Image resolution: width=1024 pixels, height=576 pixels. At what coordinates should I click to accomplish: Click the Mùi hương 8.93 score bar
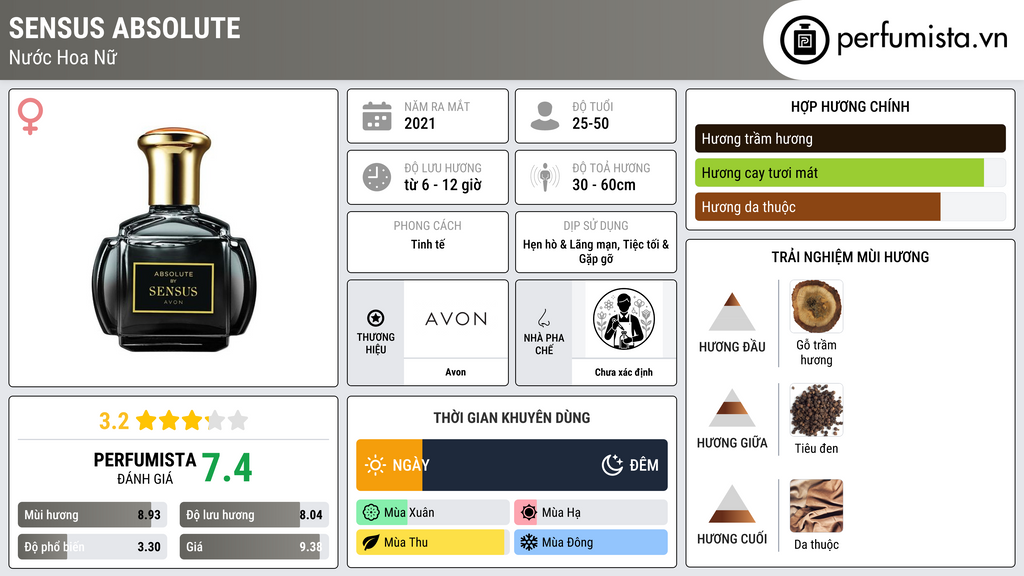tap(92, 515)
